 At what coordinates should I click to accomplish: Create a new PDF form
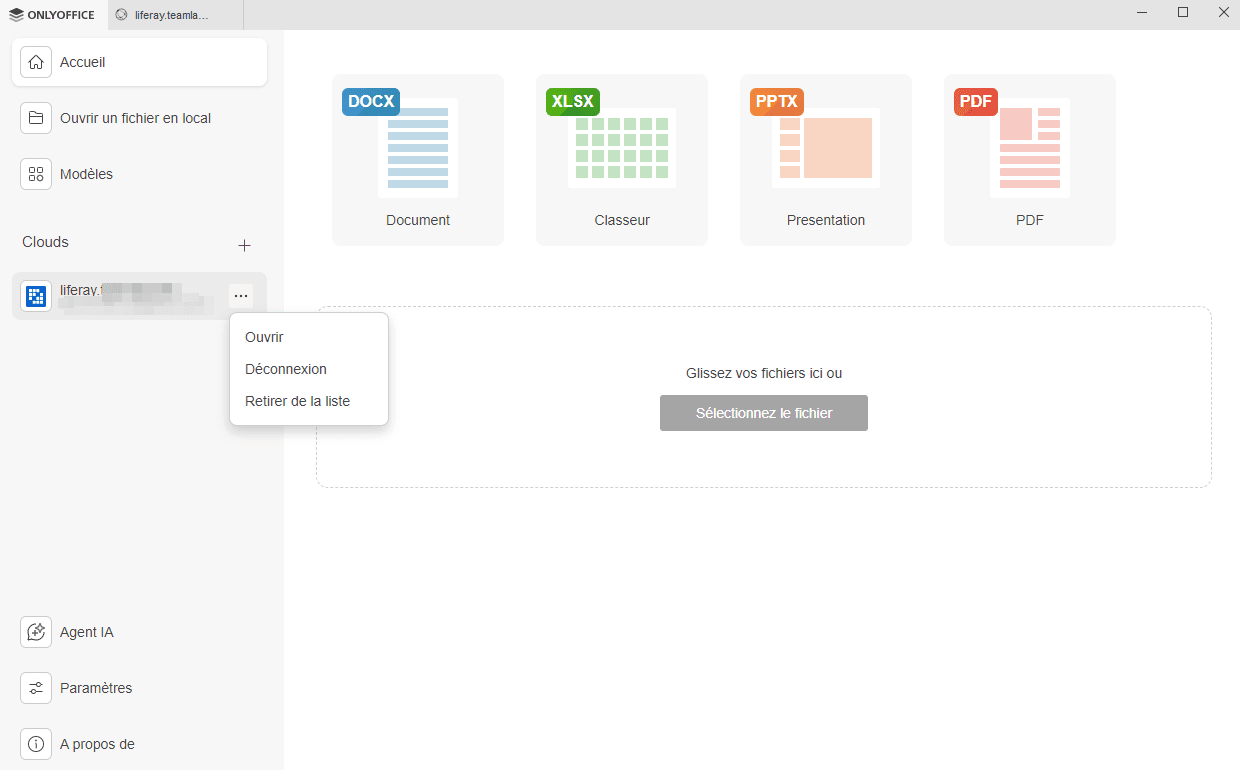click(x=1030, y=160)
